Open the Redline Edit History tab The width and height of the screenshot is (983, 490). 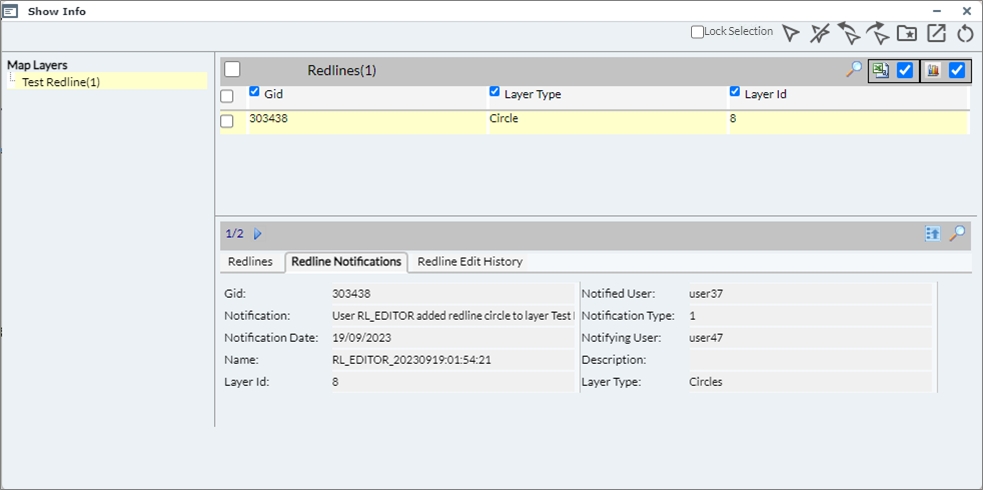tap(470, 262)
